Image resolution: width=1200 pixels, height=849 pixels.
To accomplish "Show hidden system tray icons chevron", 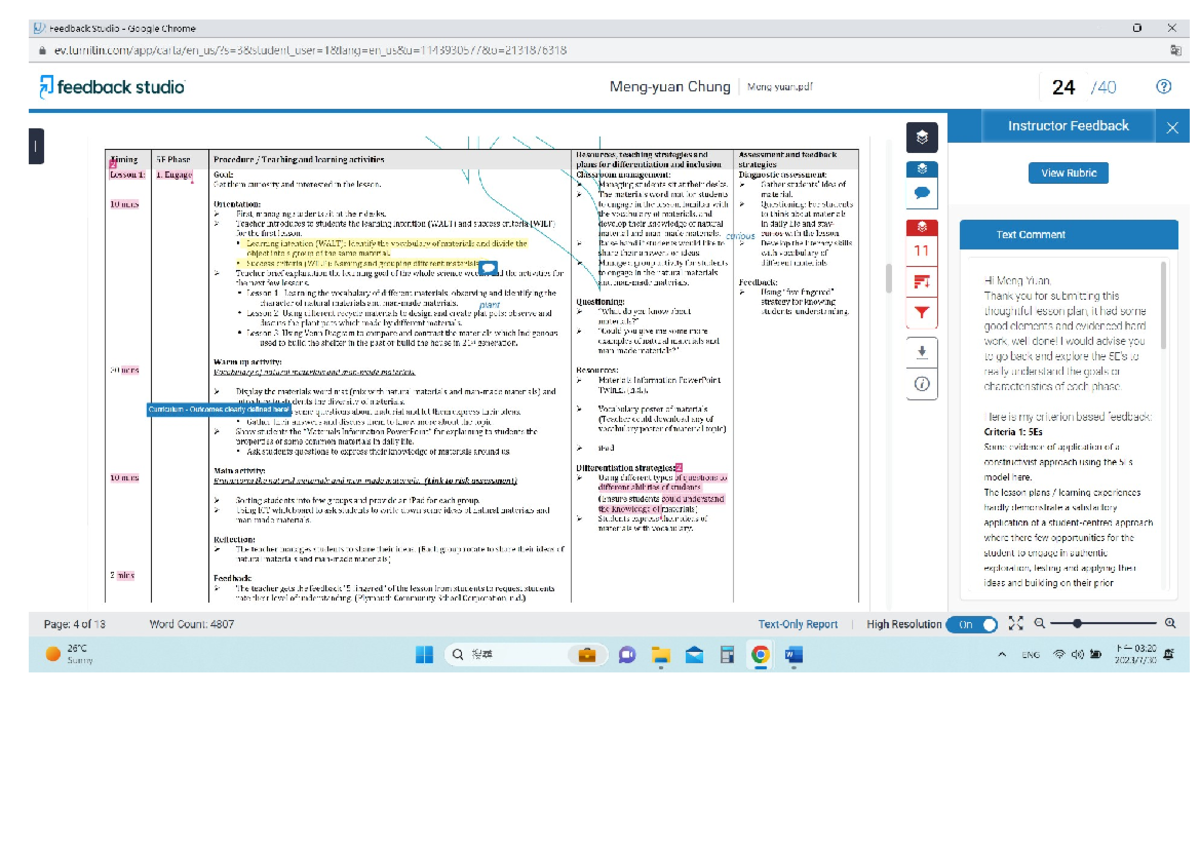I will tap(1002, 655).
